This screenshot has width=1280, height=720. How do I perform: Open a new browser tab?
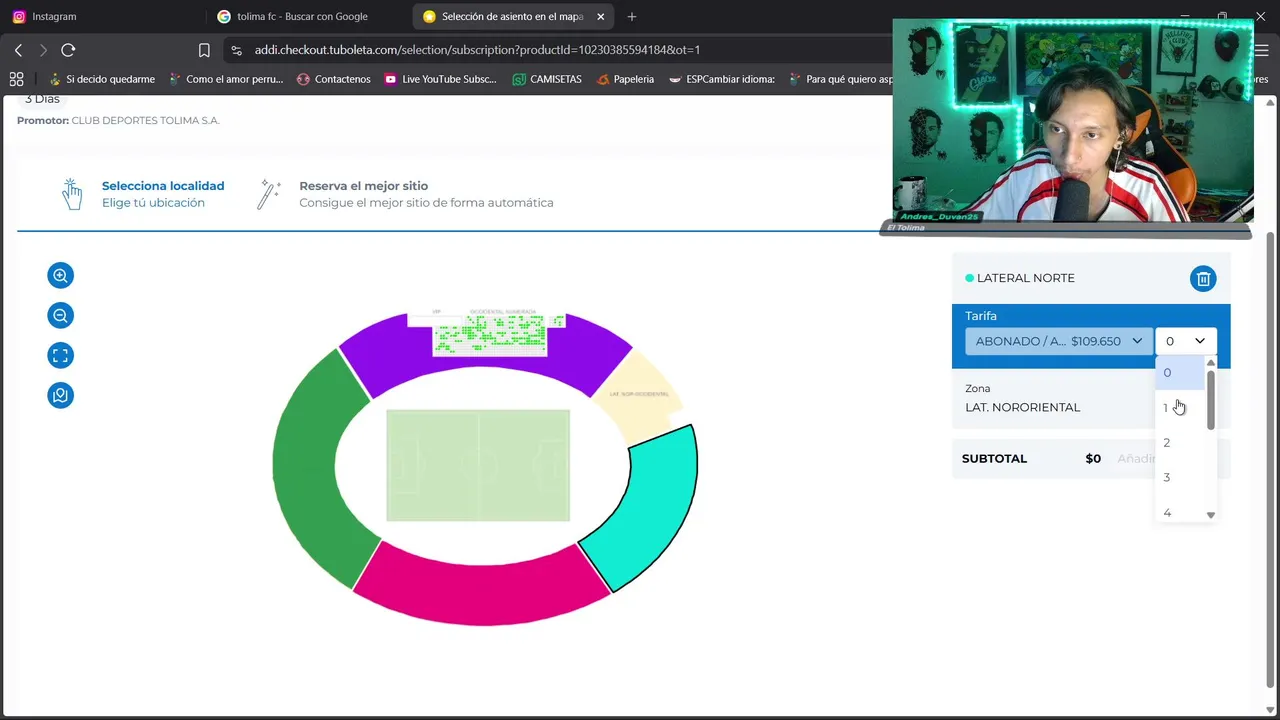[631, 16]
